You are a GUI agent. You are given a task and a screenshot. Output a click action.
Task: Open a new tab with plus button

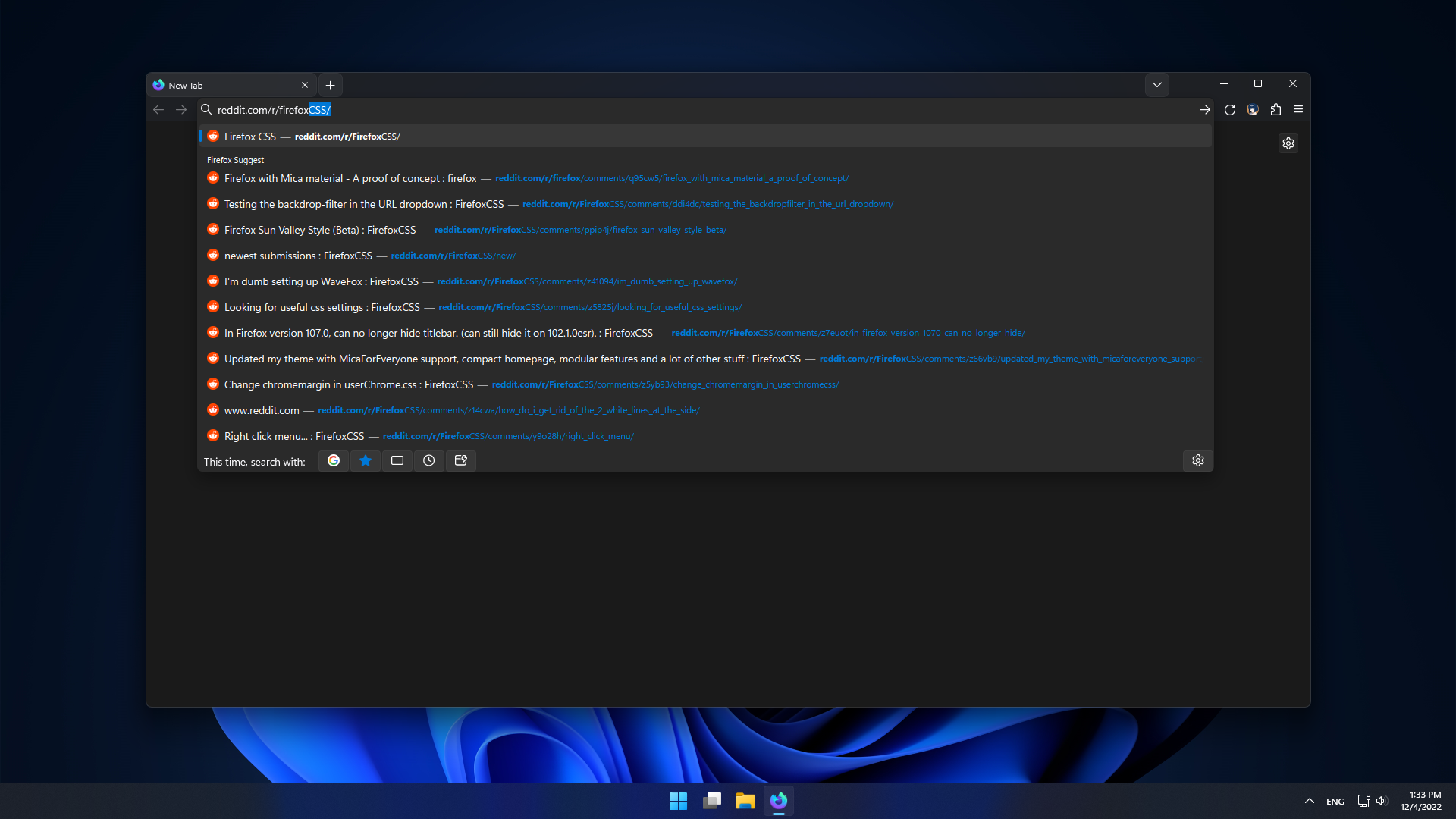pos(331,86)
